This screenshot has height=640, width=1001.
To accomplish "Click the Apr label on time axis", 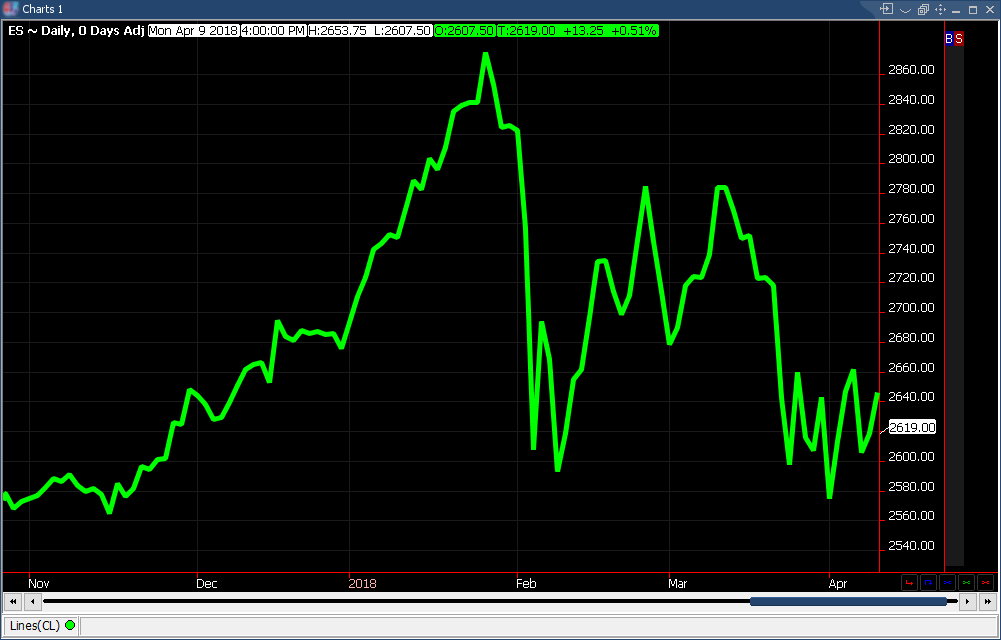I will click(838, 583).
